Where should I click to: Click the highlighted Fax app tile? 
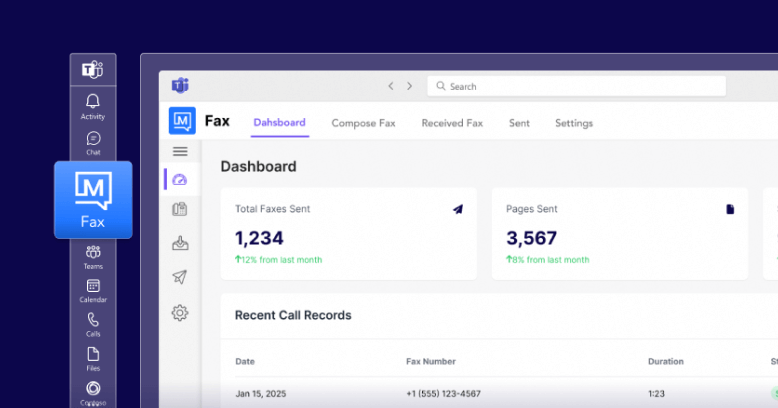pos(93,200)
